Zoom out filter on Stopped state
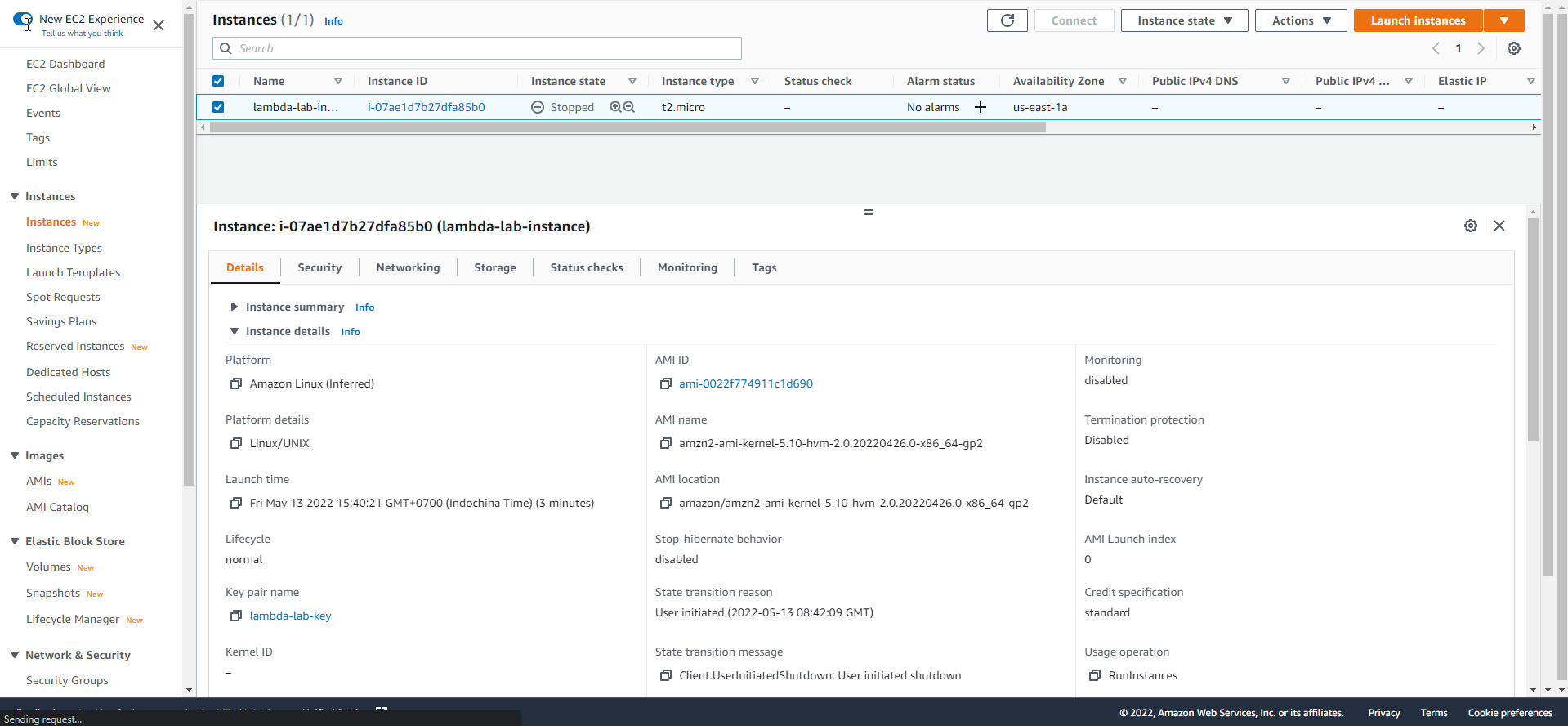Screen dimensions: 1568x726 [629, 107]
